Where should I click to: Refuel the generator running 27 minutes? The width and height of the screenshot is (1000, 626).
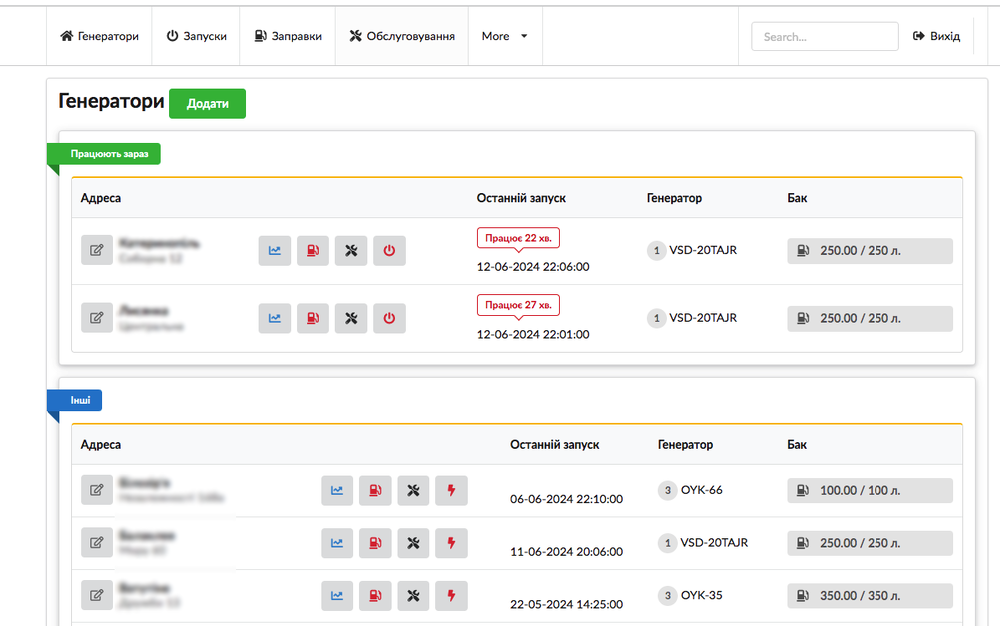pyautogui.click(x=313, y=319)
